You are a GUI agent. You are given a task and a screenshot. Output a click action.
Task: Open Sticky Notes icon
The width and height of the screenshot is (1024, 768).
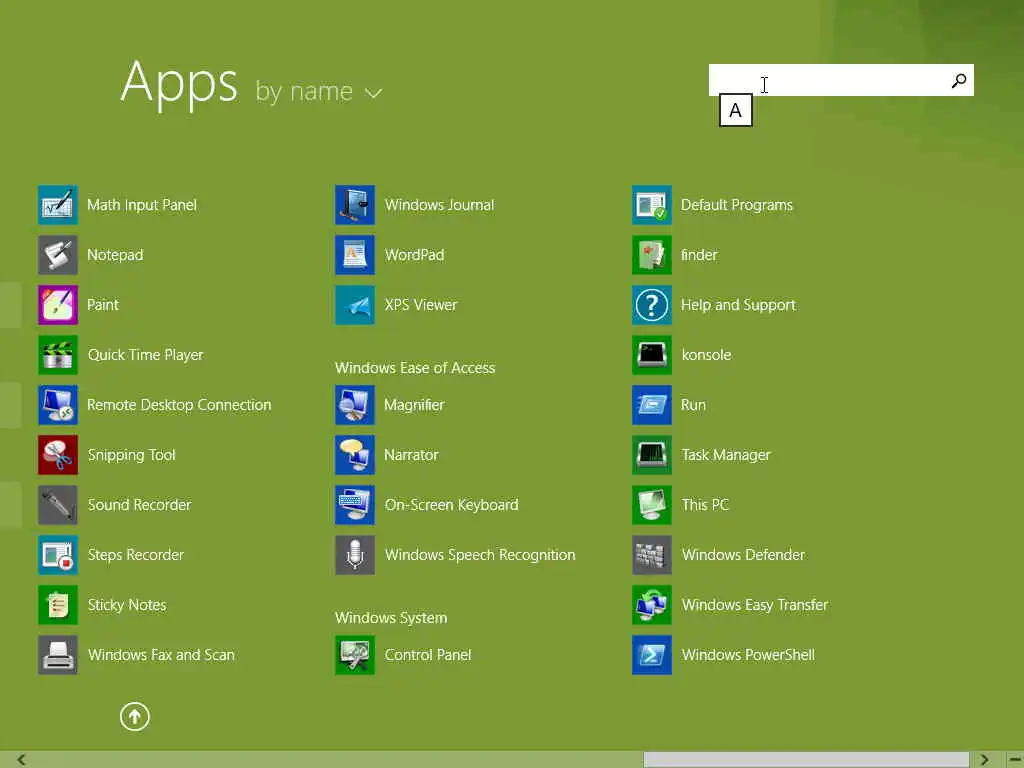coord(57,605)
